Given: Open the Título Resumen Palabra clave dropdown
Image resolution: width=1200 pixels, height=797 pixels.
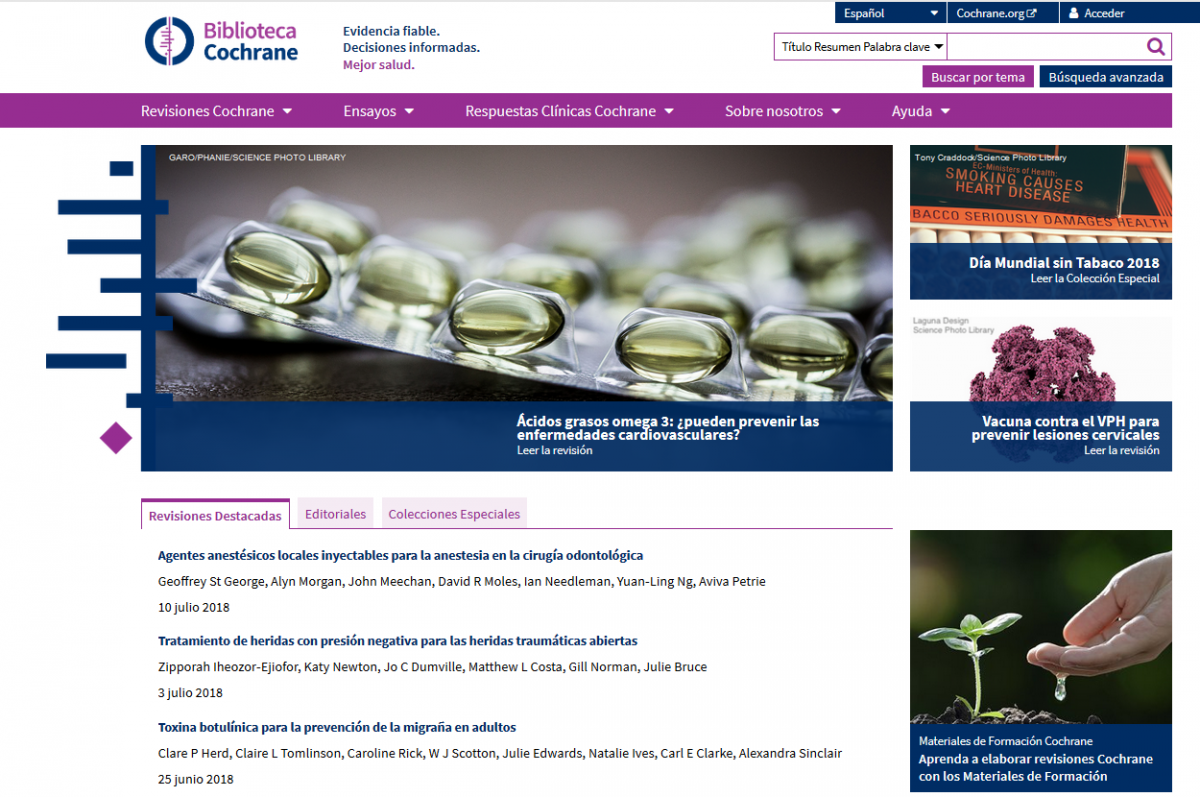Looking at the screenshot, I should click(860, 47).
